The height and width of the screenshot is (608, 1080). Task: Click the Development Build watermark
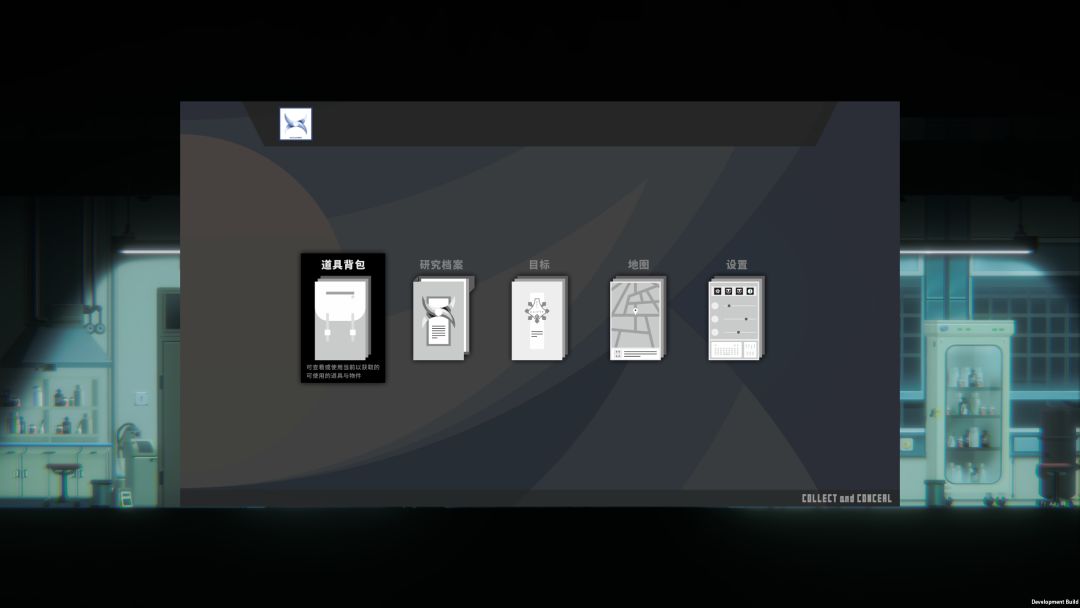tap(1053, 602)
